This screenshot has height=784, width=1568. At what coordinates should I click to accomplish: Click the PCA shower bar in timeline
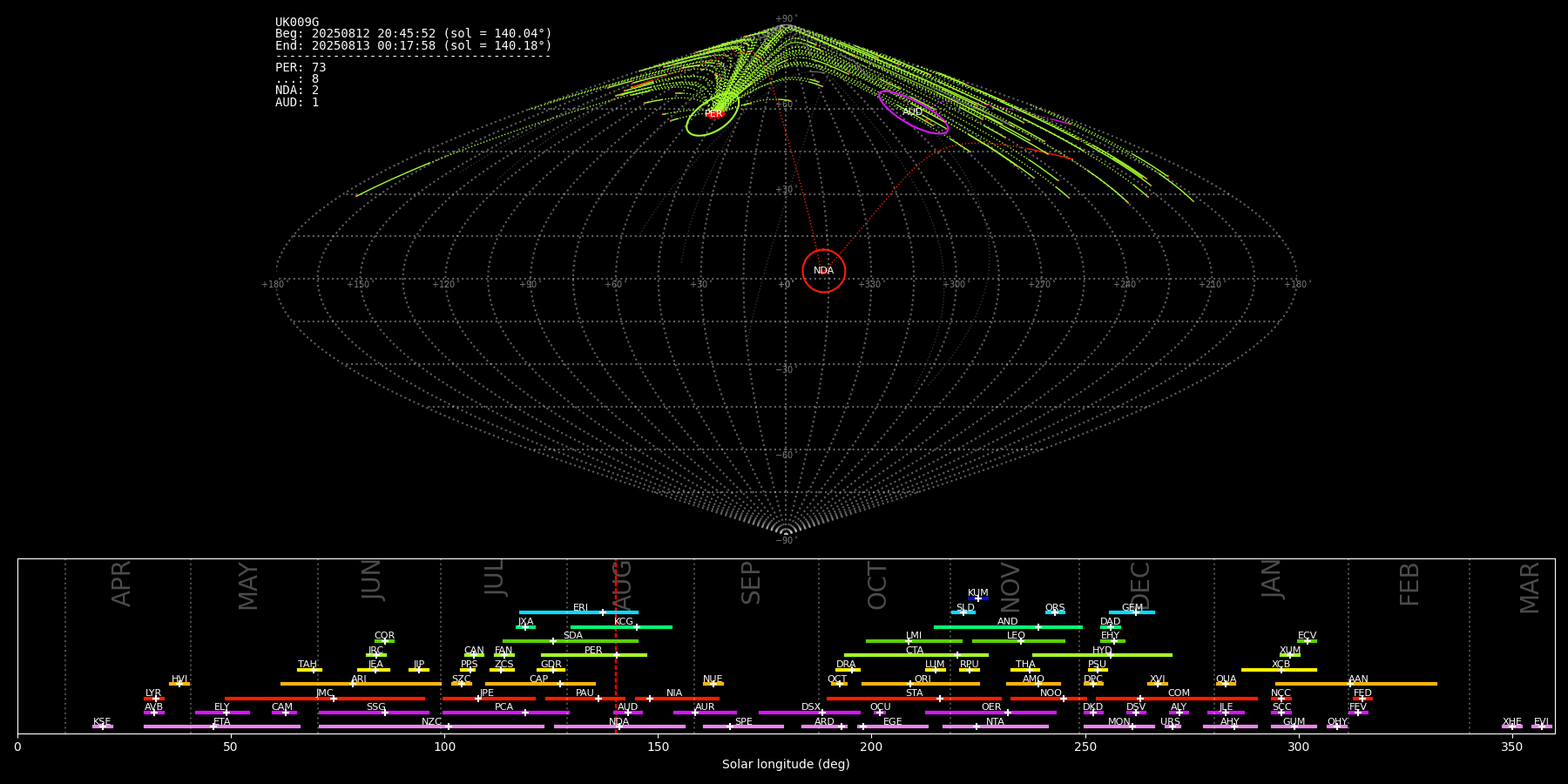[x=505, y=713]
